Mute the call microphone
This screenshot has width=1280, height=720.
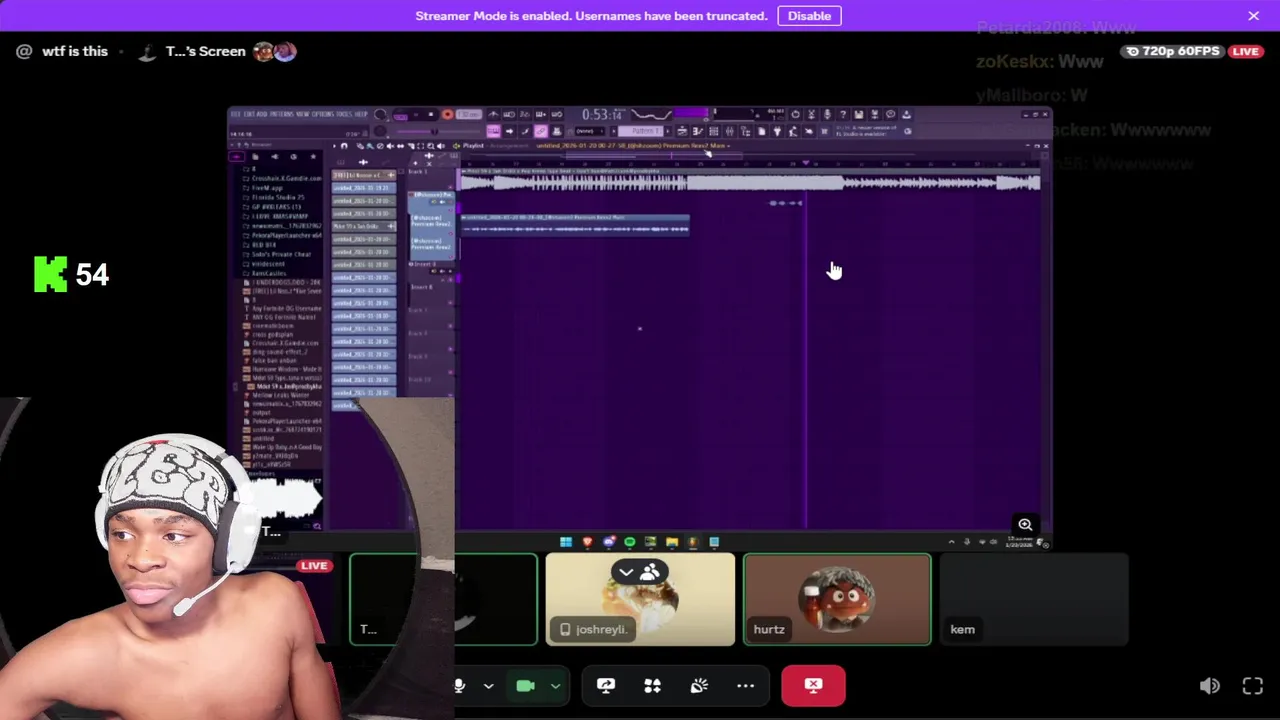[x=459, y=686]
